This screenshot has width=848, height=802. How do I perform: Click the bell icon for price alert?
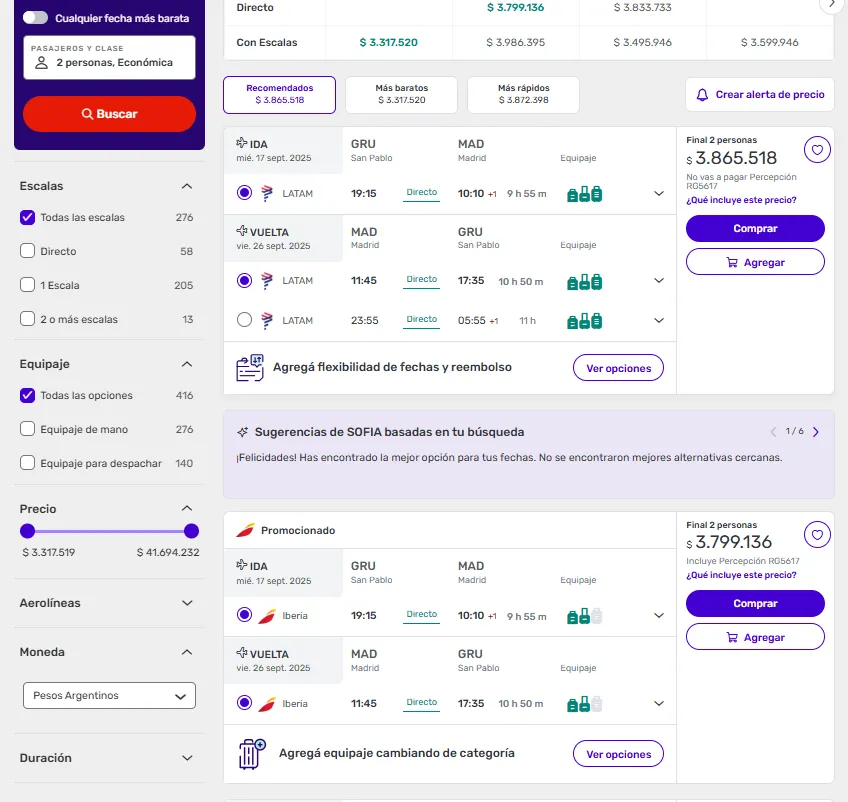702,95
